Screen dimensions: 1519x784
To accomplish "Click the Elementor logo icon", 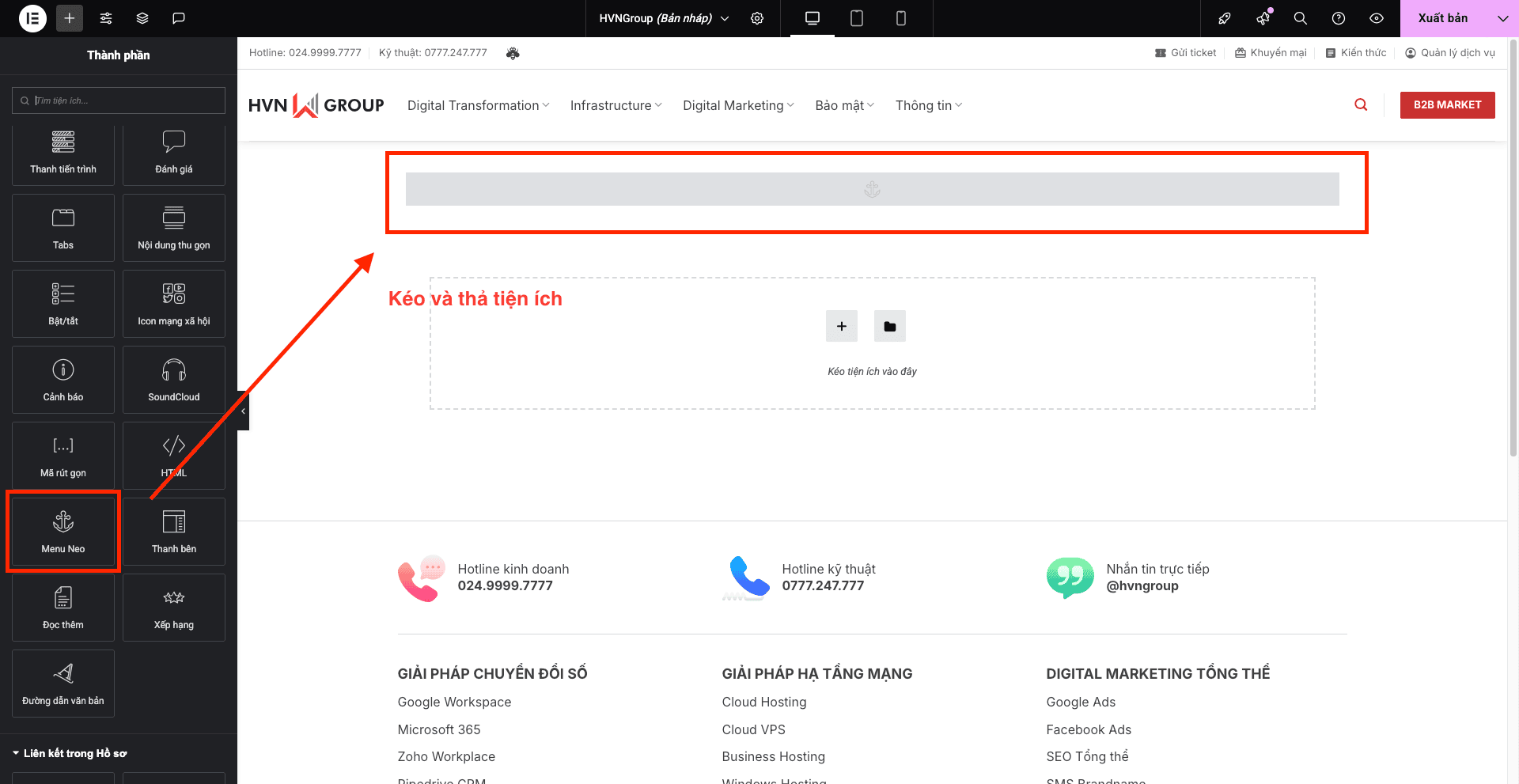I will coord(32,18).
